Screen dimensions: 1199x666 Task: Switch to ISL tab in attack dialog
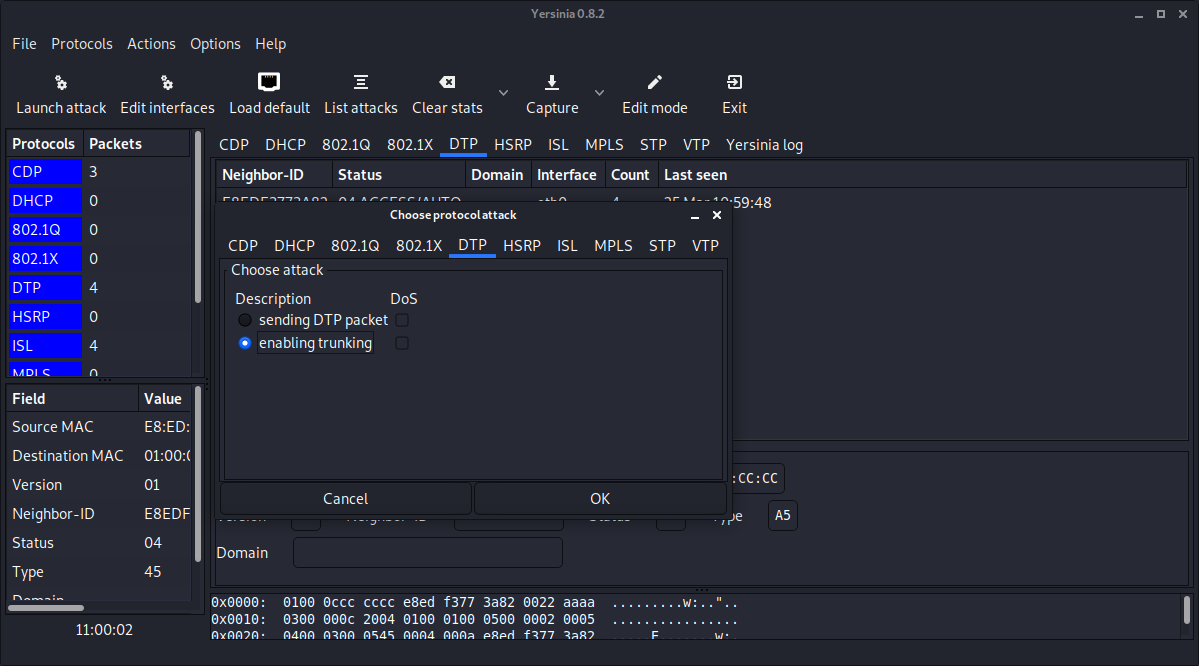click(567, 245)
